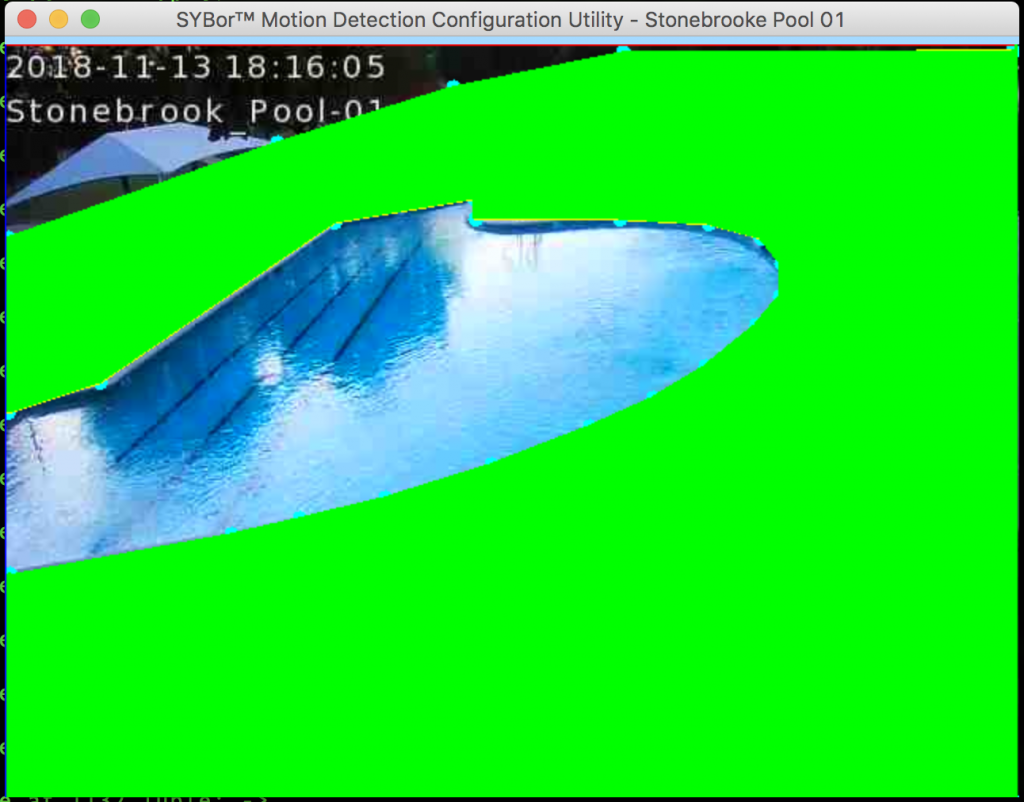Image resolution: width=1024 pixels, height=802 pixels.
Task: Click the 2018-11-13 18:16:05 timestamp overlay
Action: tap(196, 68)
